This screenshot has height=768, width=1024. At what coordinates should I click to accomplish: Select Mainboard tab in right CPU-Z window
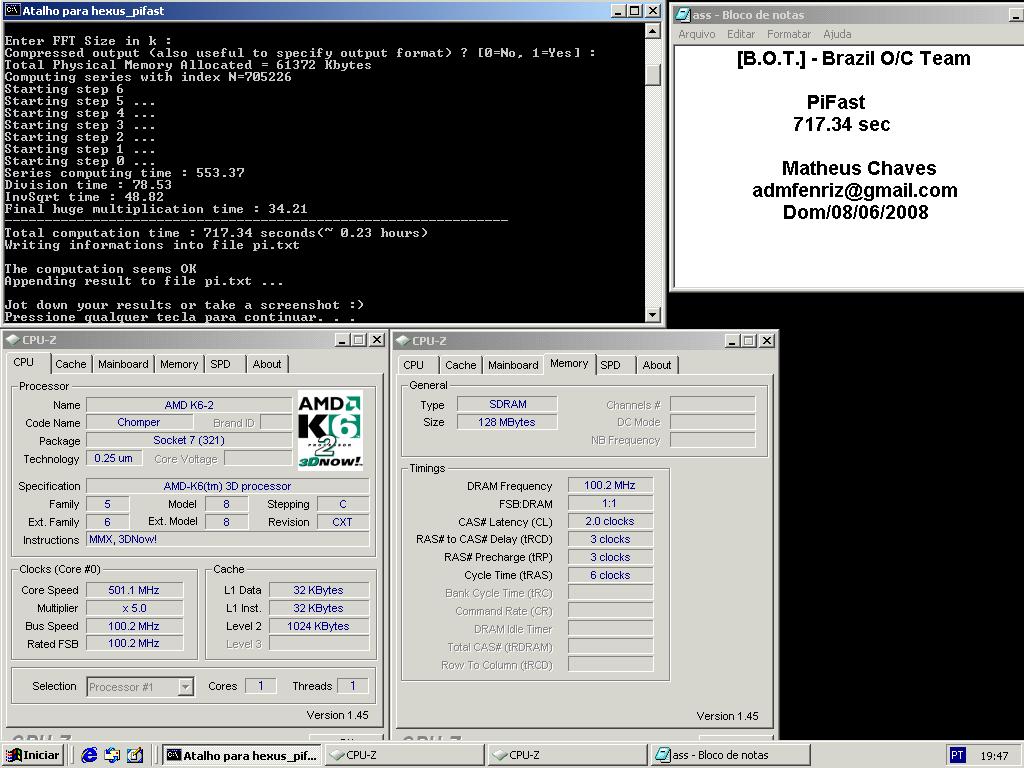click(513, 365)
